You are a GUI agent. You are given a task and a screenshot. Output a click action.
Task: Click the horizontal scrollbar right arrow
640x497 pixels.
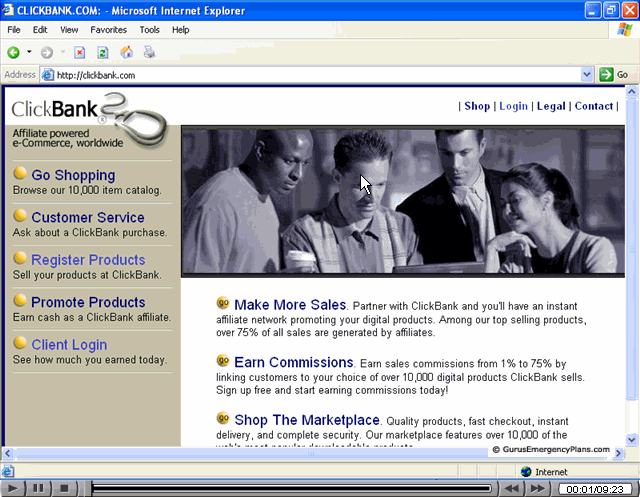click(x=619, y=453)
